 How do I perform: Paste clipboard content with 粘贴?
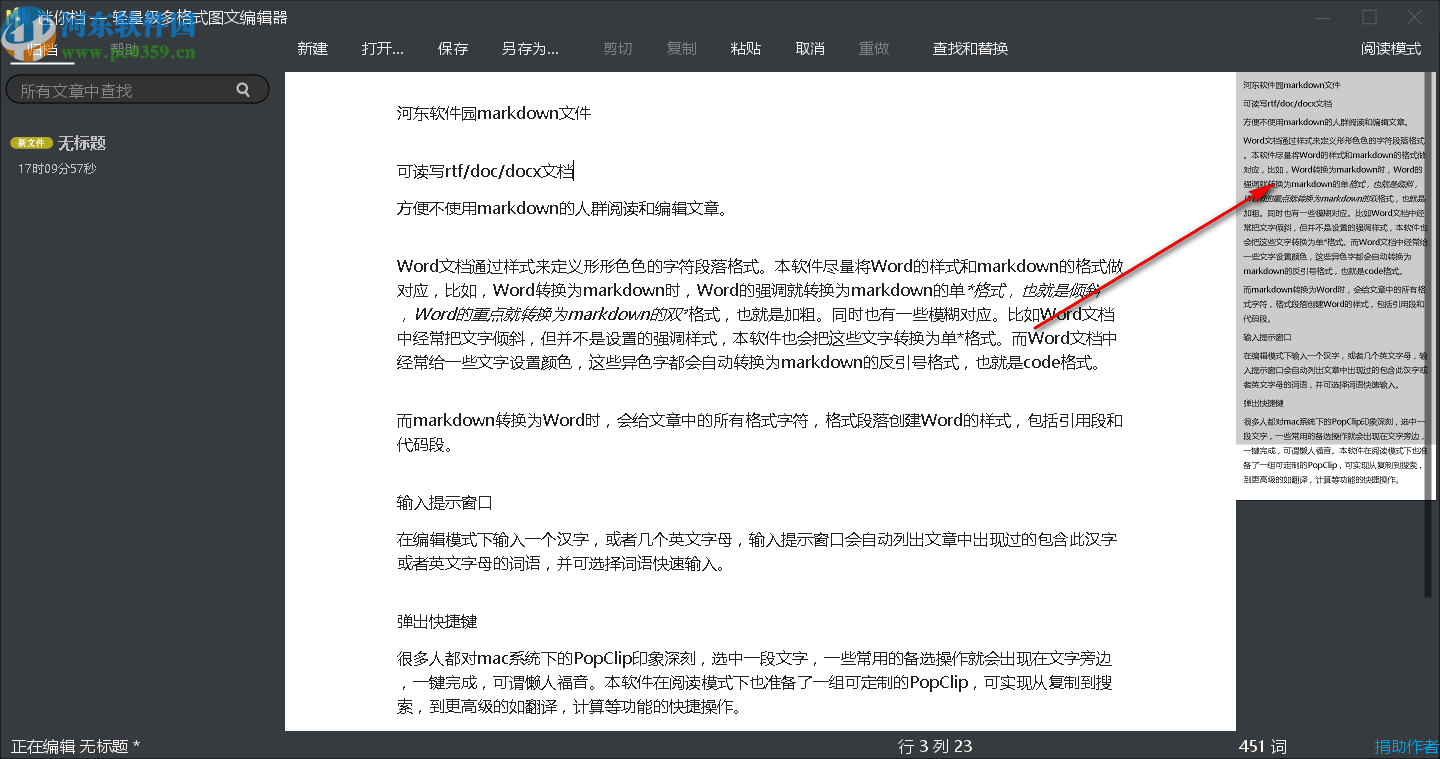coord(746,48)
